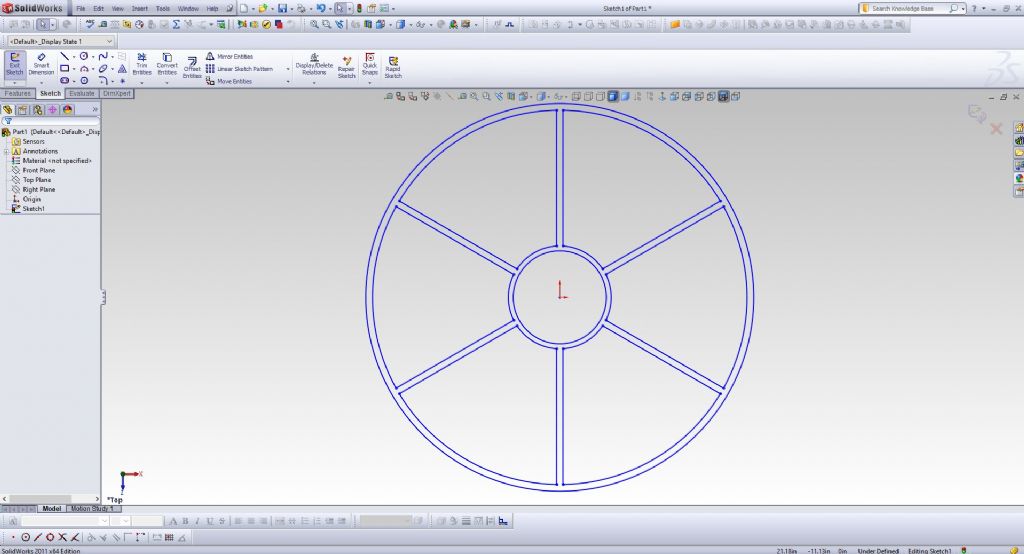The height and width of the screenshot is (554, 1024).
Task: Select the Sensors tree item
Action: pyautogui.click(x=33, y=141)
